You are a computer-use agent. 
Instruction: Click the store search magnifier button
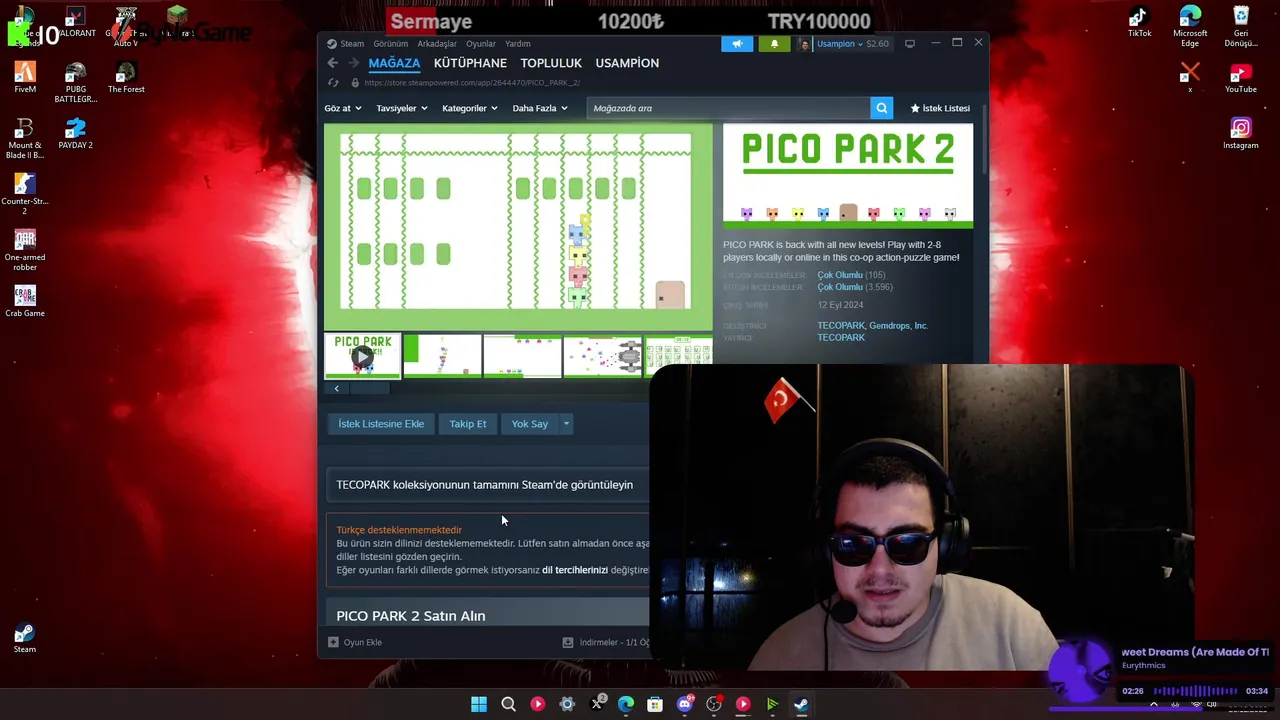pos(881,108)
